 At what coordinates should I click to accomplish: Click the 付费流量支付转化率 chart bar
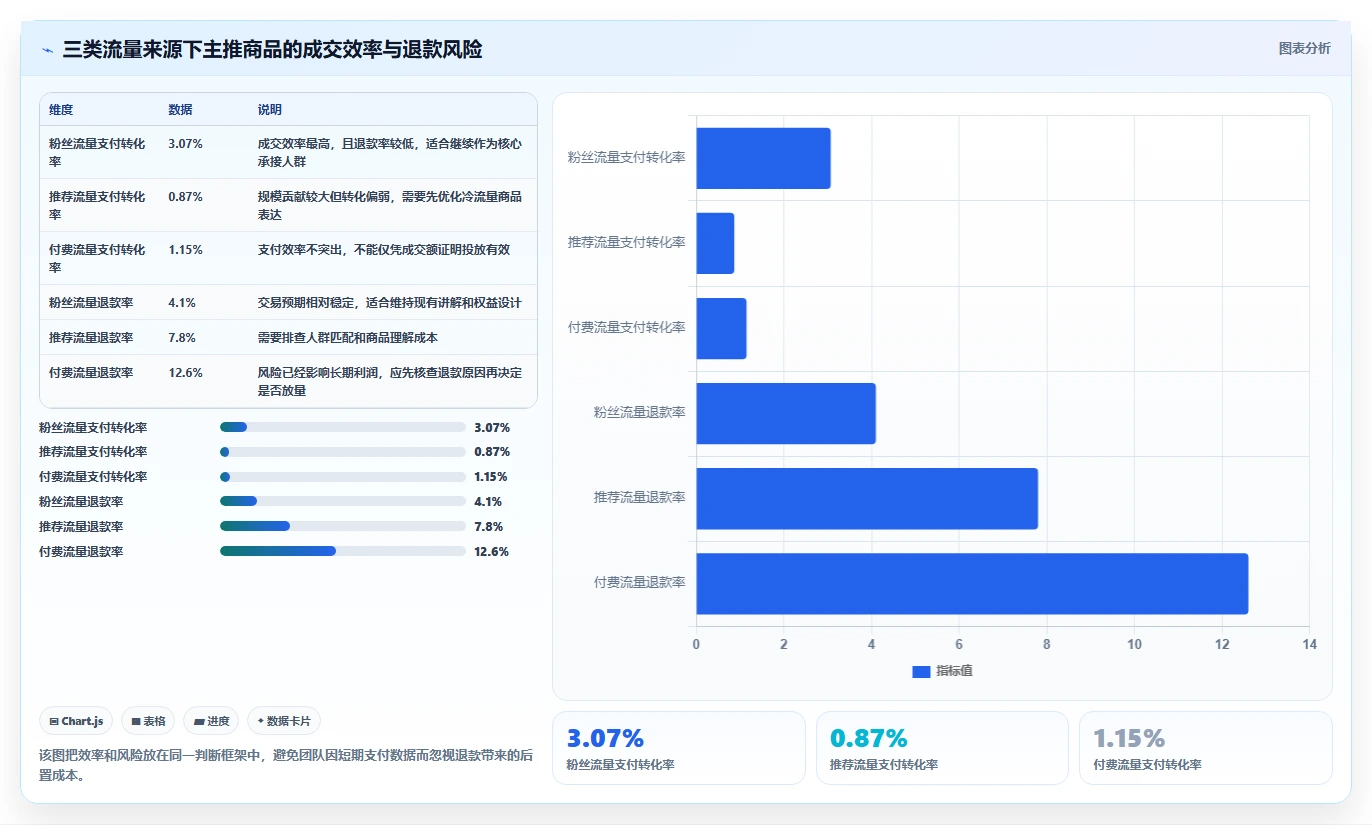tap(721, 328)
